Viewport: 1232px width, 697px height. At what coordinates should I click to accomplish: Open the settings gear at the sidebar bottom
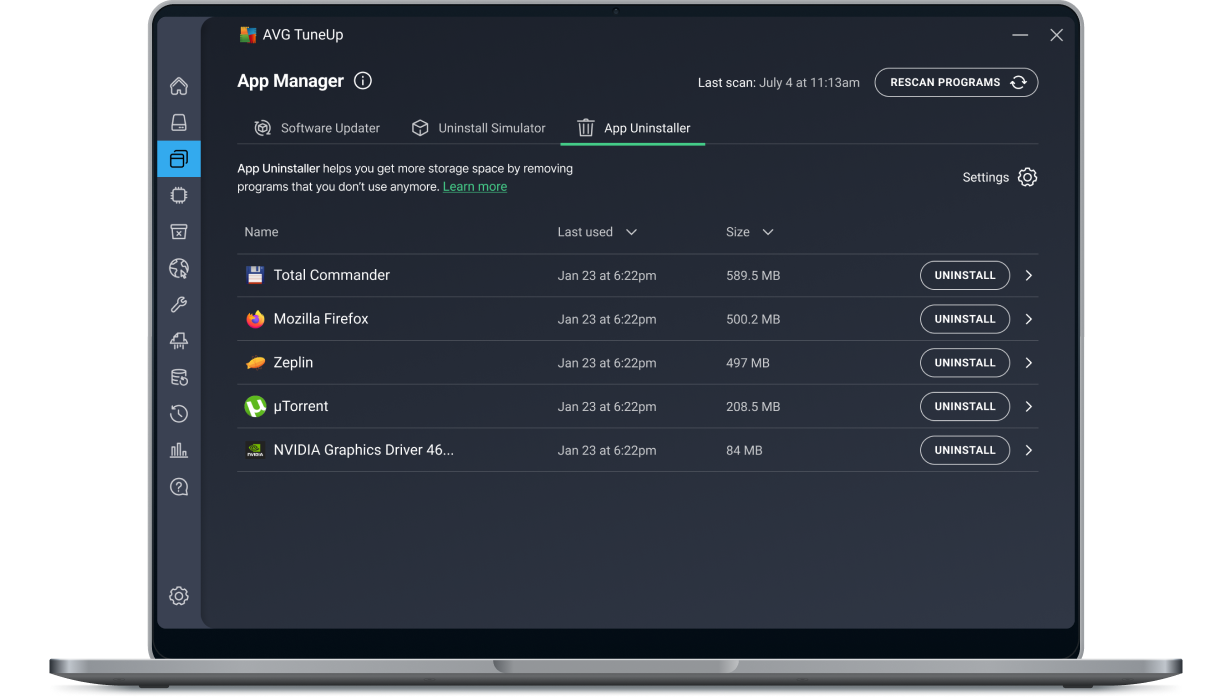tap(179, 596)
